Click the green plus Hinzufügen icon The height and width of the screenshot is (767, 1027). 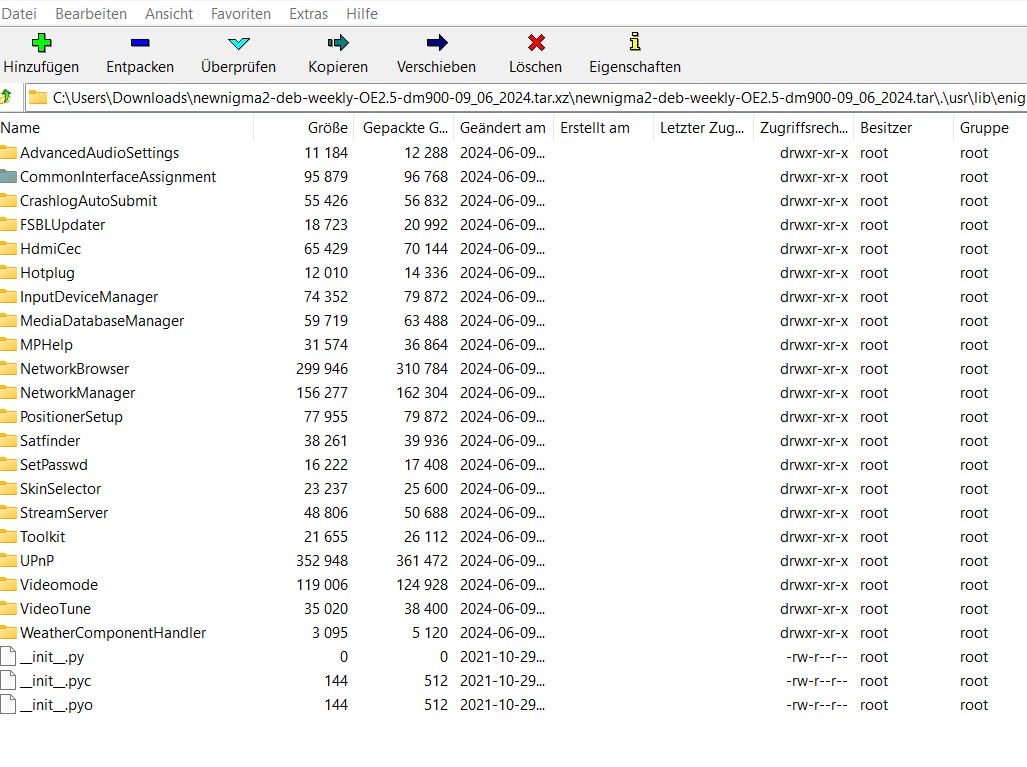point(41,43)
